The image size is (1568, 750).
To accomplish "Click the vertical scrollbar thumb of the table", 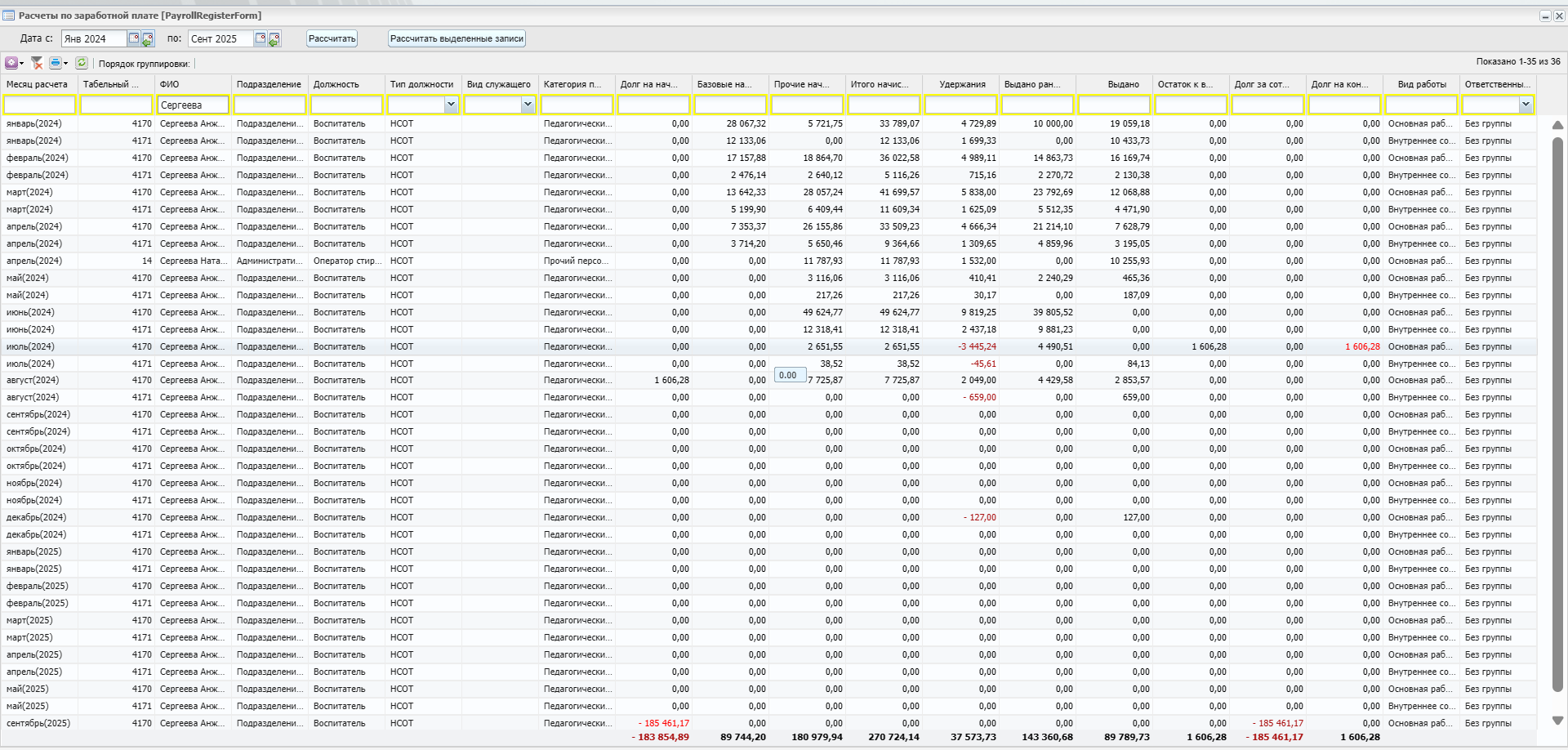I will click(x=1557, y=415).
